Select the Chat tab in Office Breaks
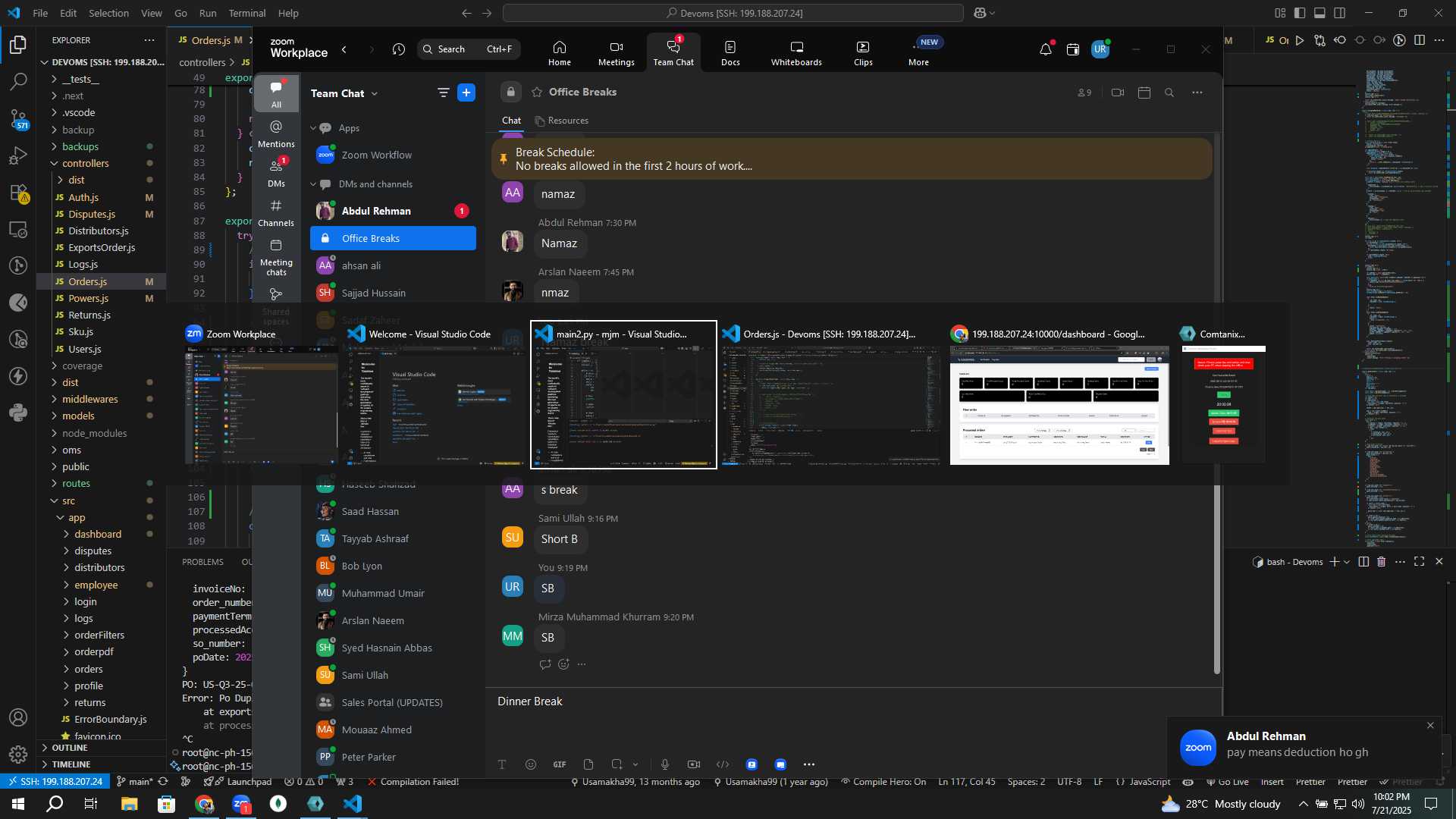The height and width of the screenshot is (819, 1456). coord(511,121)
